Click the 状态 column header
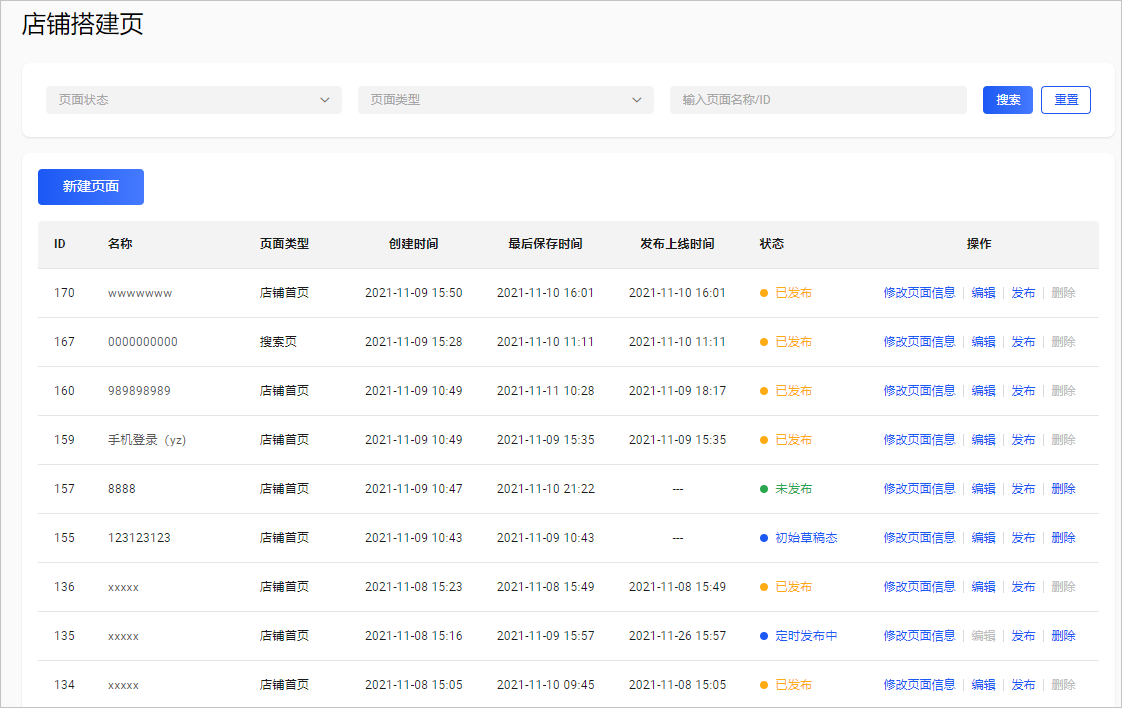1122x708 pixels. [771, 244]
